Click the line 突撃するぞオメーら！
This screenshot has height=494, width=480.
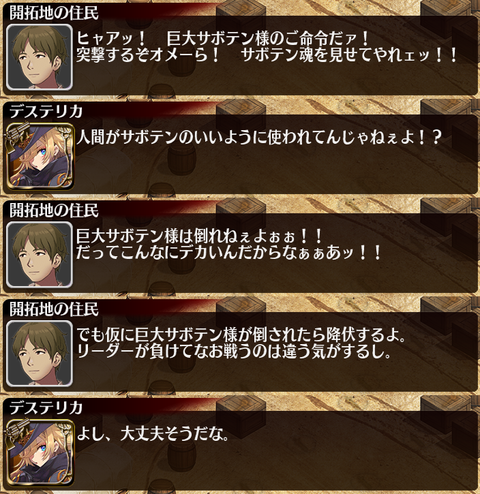tap(148, 55)
